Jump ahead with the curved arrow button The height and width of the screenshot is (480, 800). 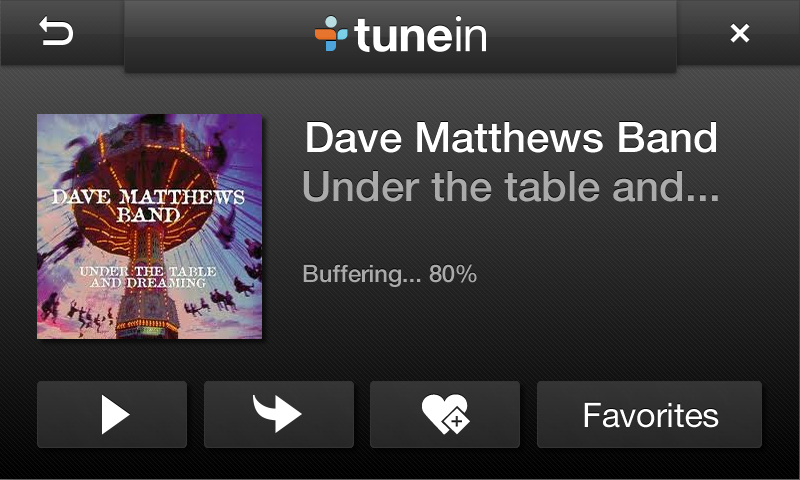[279, 414]
